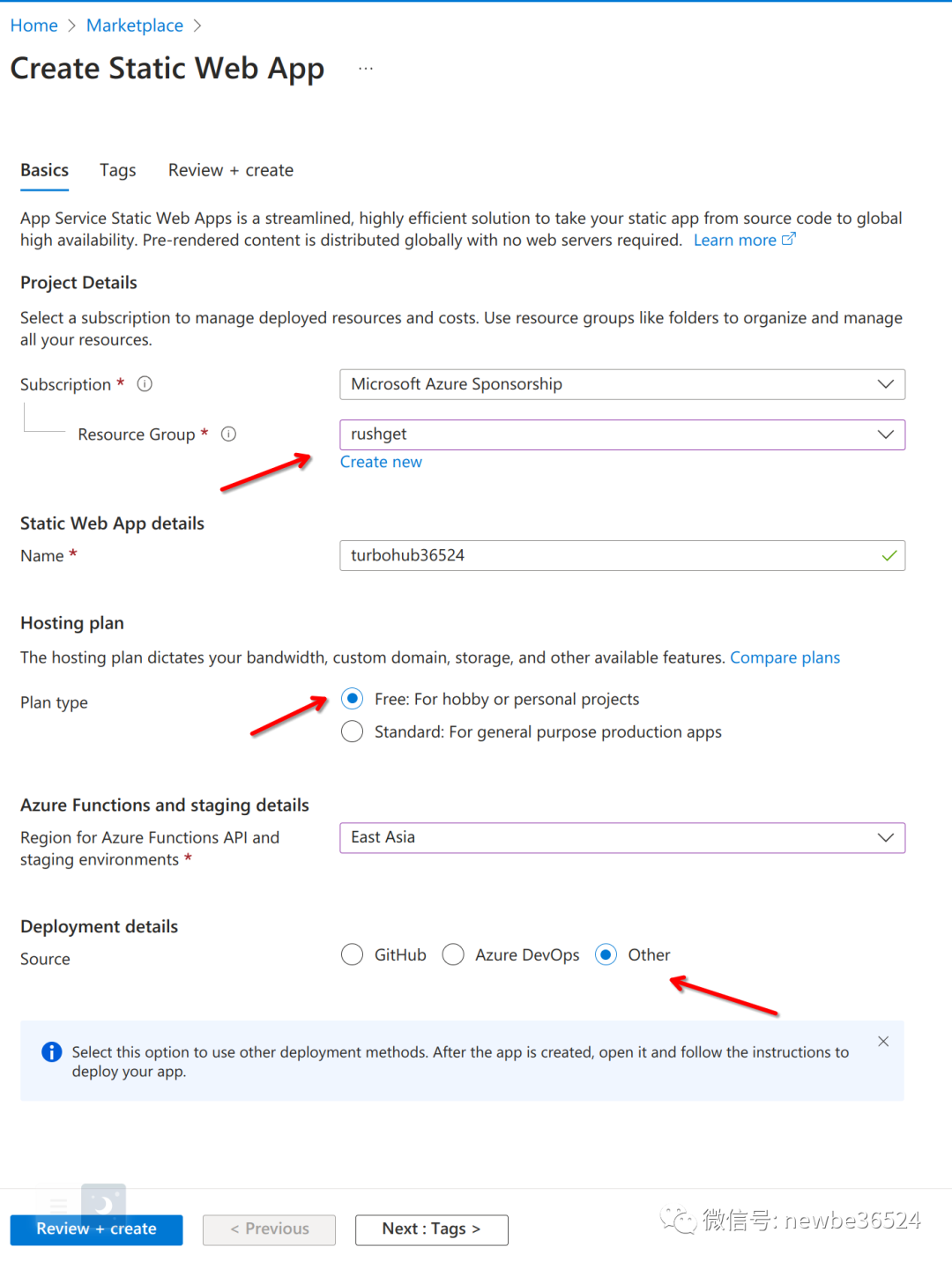Select the Free plan type option
This screenshot has width=952, height=1262.
coord(353,700)
